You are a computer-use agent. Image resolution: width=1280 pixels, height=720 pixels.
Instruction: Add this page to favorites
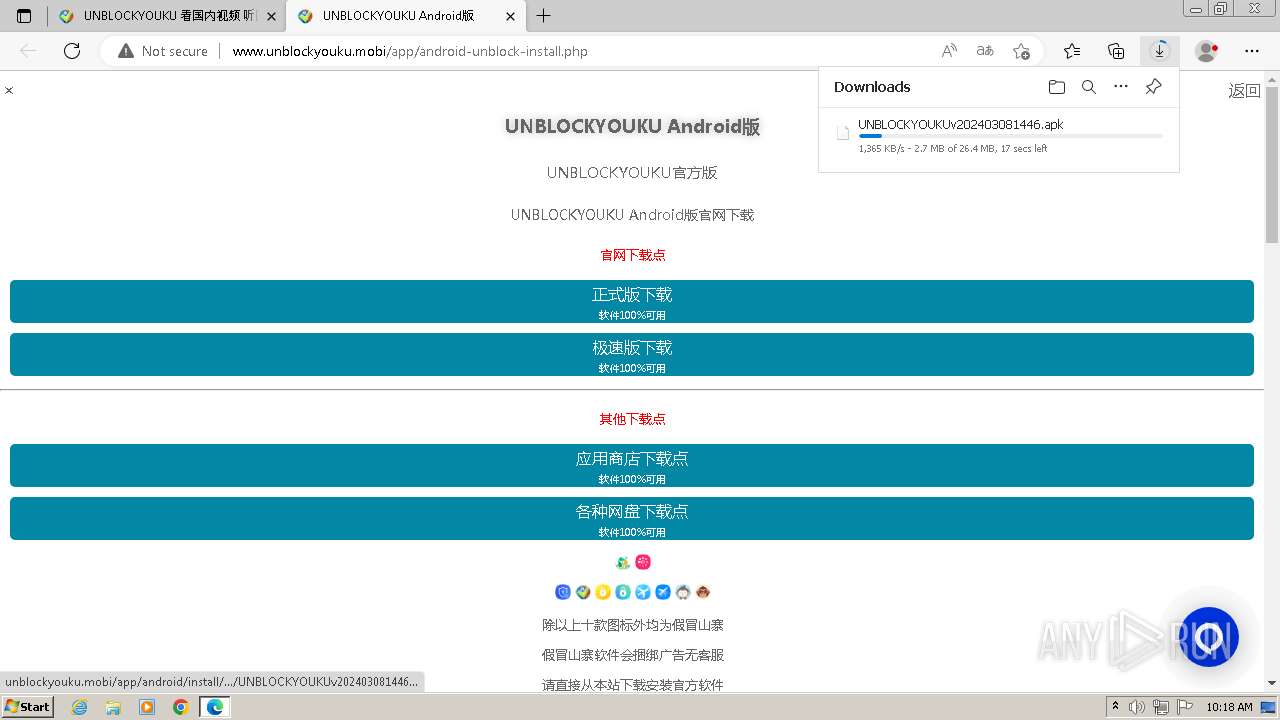point(1021,51)
